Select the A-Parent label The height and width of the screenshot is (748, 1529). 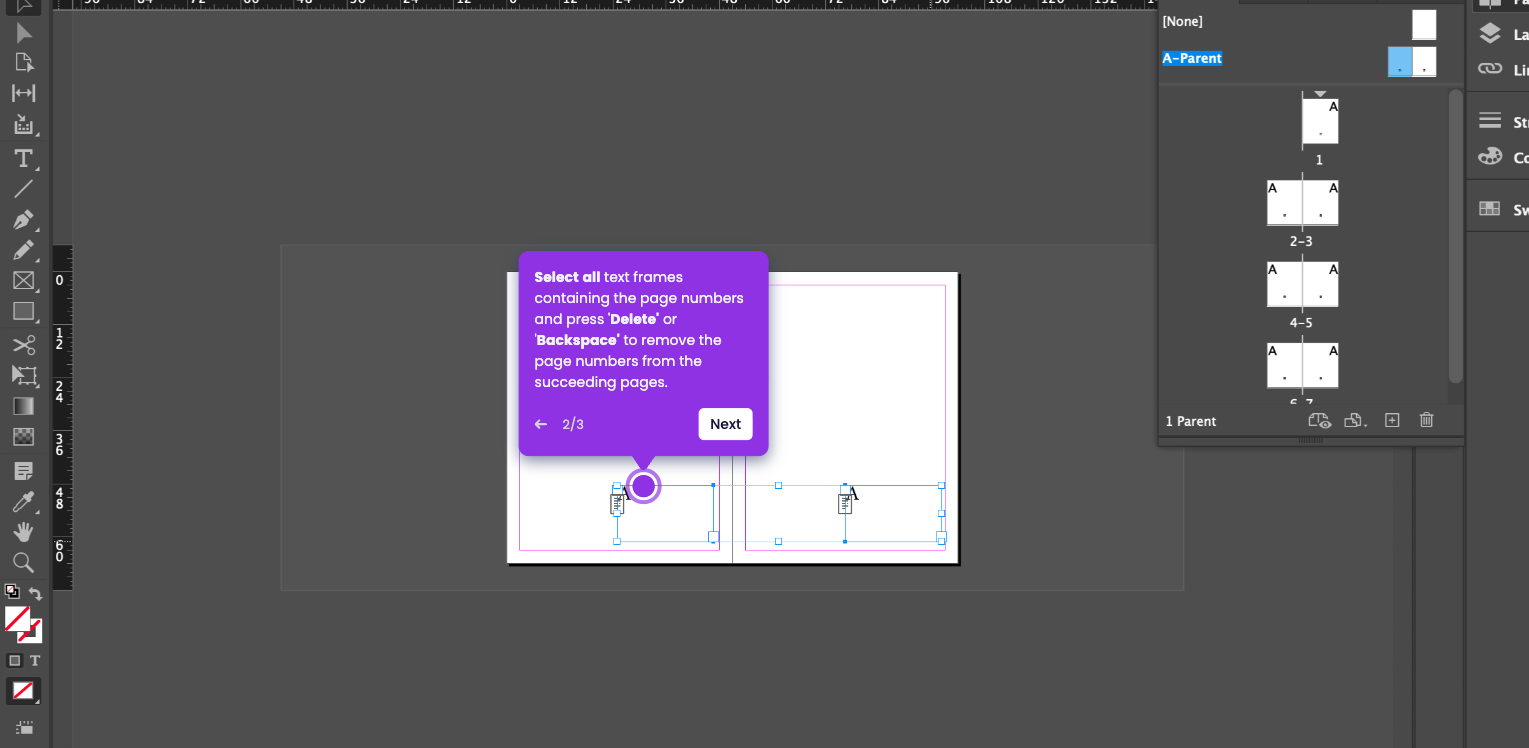[x=1192, y=58]
